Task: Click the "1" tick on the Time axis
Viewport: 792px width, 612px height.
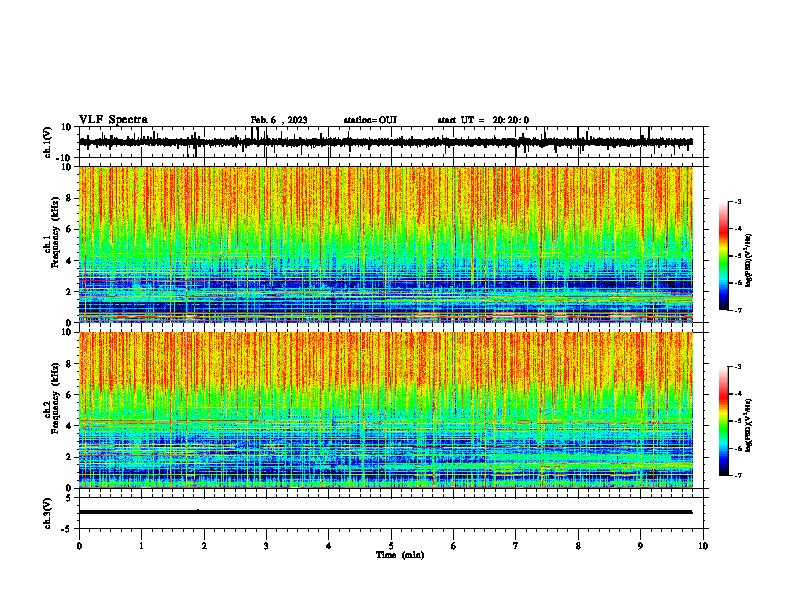Action: point(141,546)
